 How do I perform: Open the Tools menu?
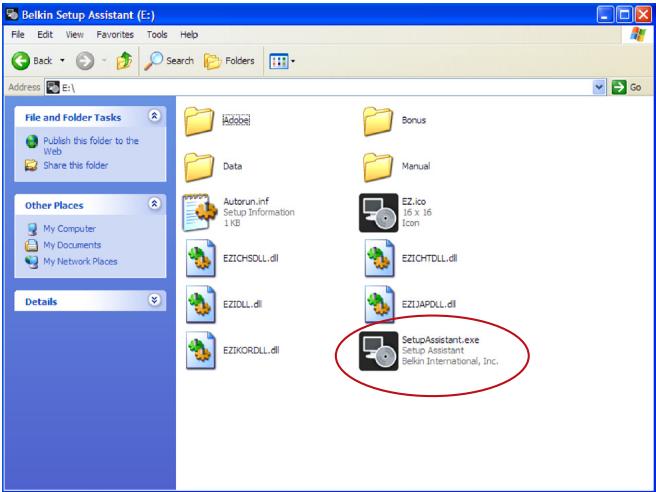coord(157,35)
